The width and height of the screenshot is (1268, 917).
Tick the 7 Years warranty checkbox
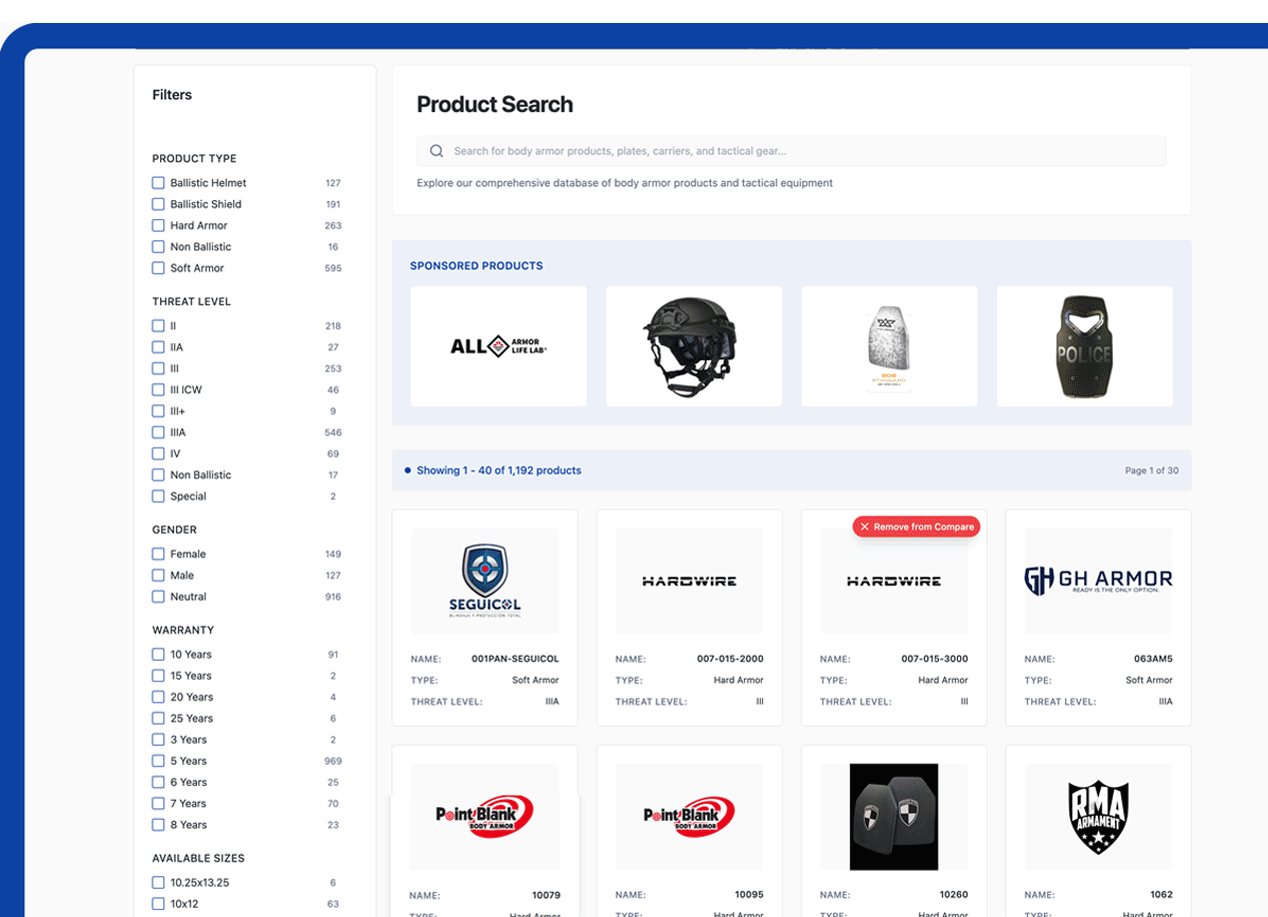(158, 804)
